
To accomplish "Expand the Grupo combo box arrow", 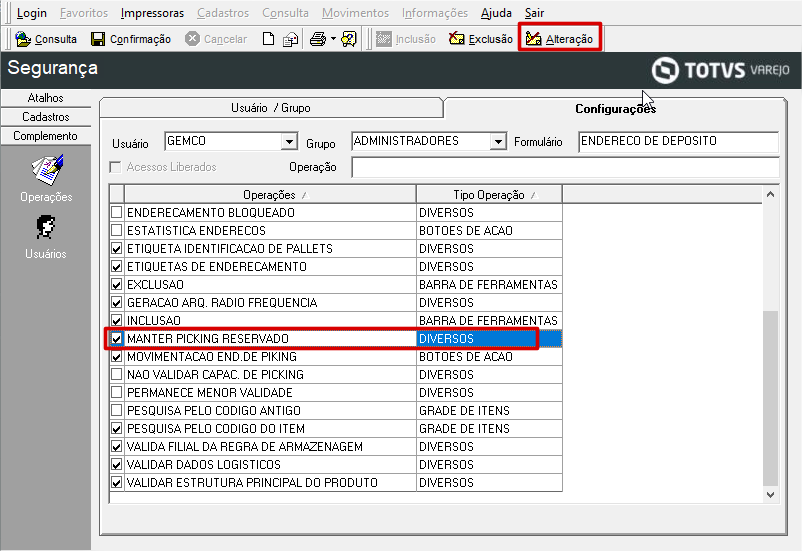I will pyautogui.click(x=498, y=141).
